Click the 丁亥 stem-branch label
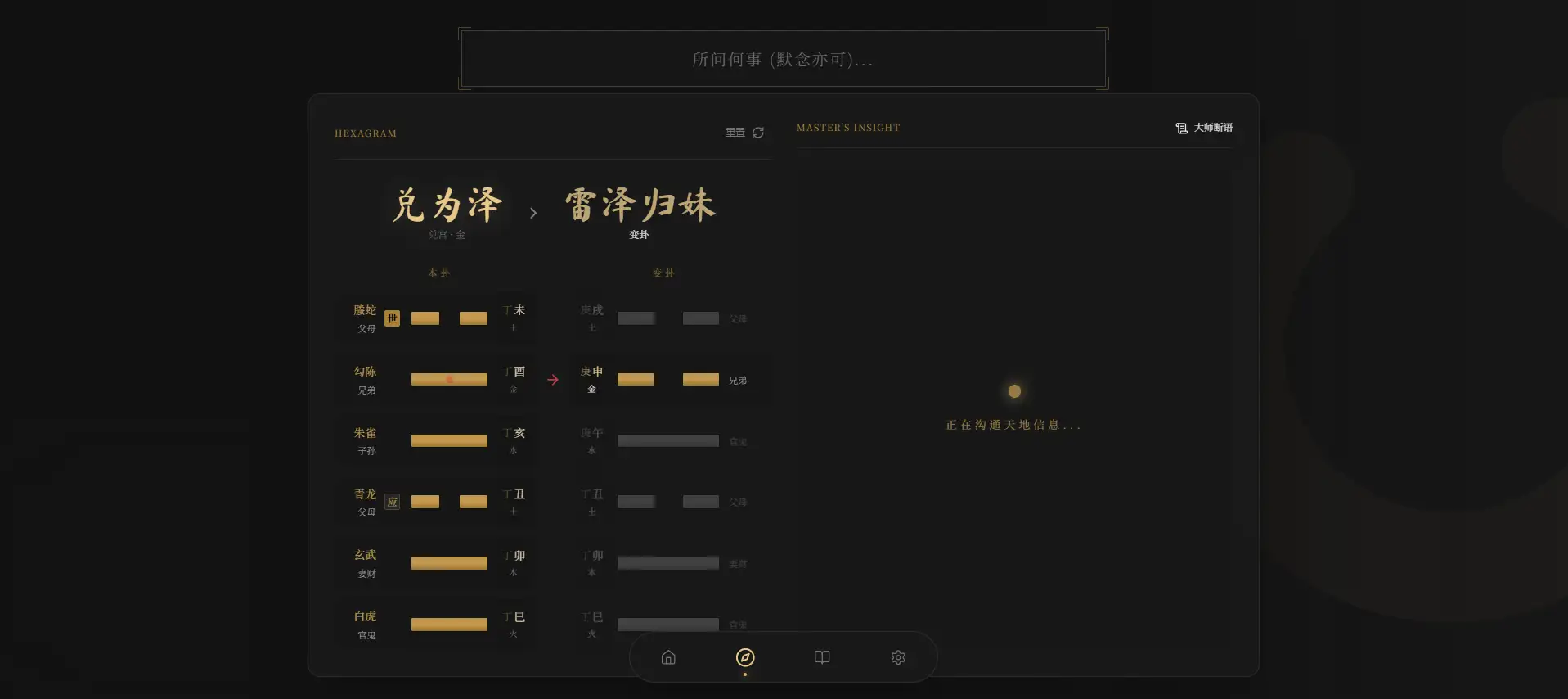1568x699 pixels. point(514,433)
